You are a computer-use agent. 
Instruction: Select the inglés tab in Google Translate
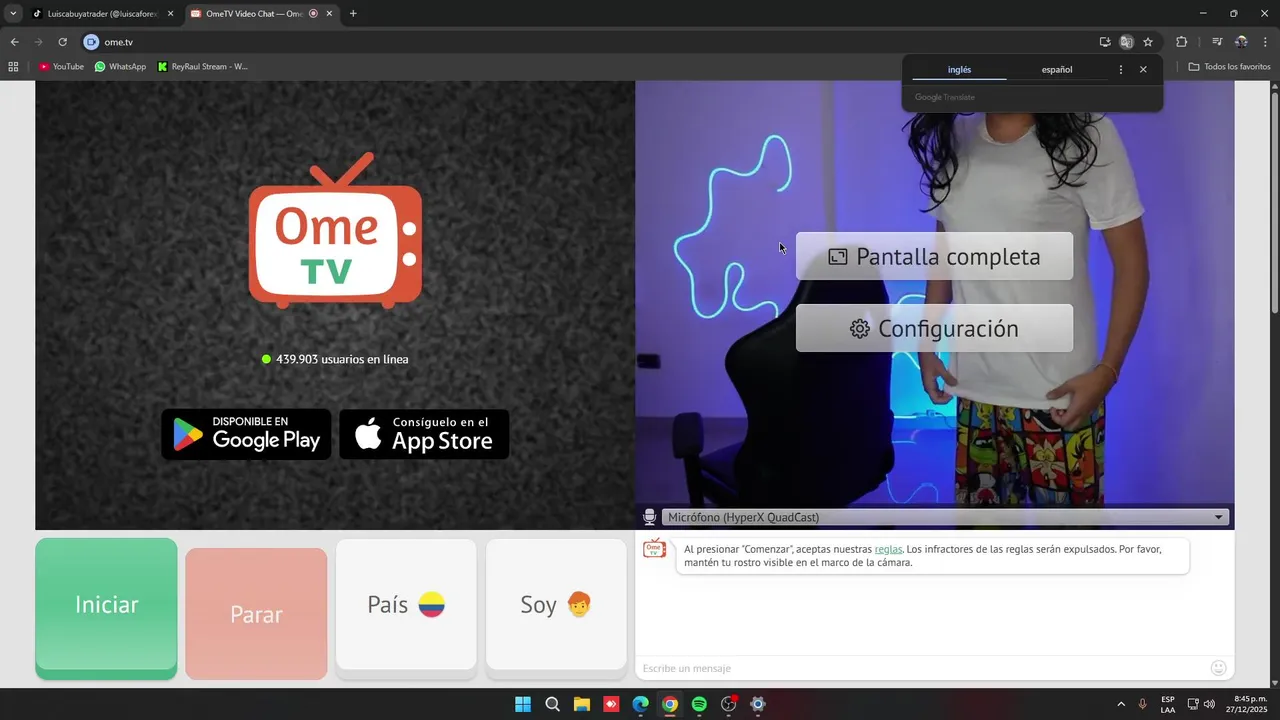click(959, 70)
